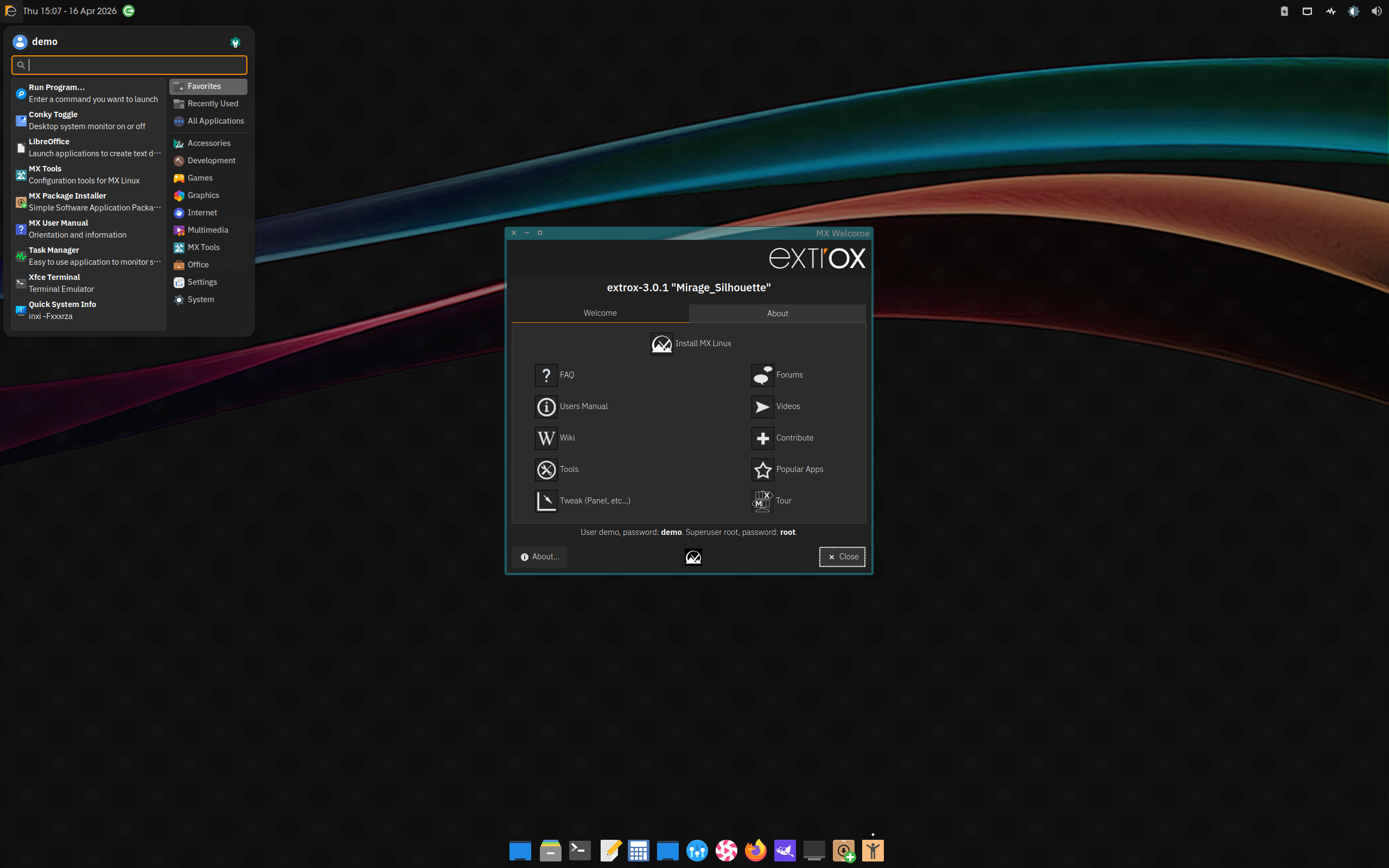
Task: Open the Games category
Action: [208, 178]
